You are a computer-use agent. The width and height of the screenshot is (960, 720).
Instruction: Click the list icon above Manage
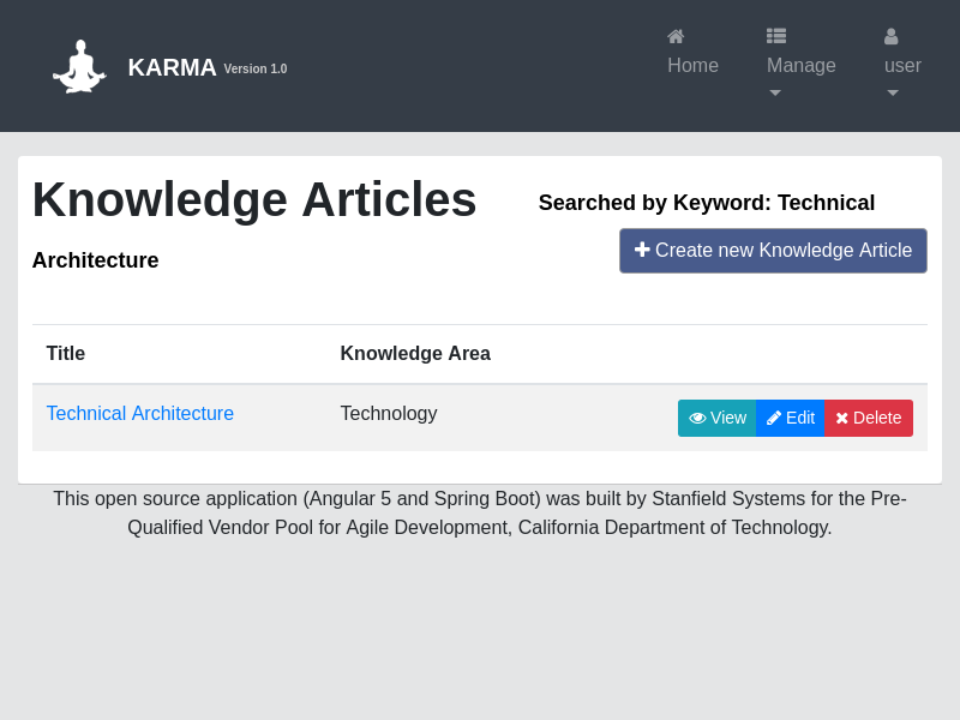coord(776,37)
